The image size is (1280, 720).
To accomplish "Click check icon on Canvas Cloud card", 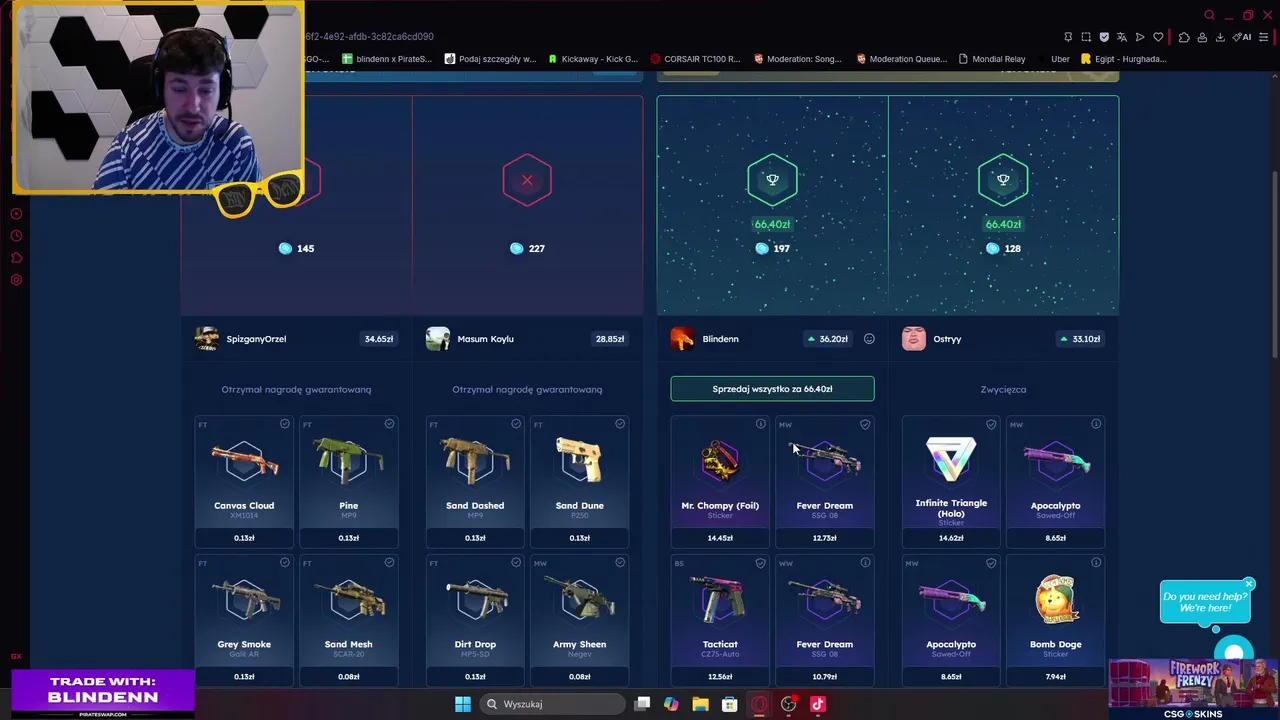I will [285, 424].
